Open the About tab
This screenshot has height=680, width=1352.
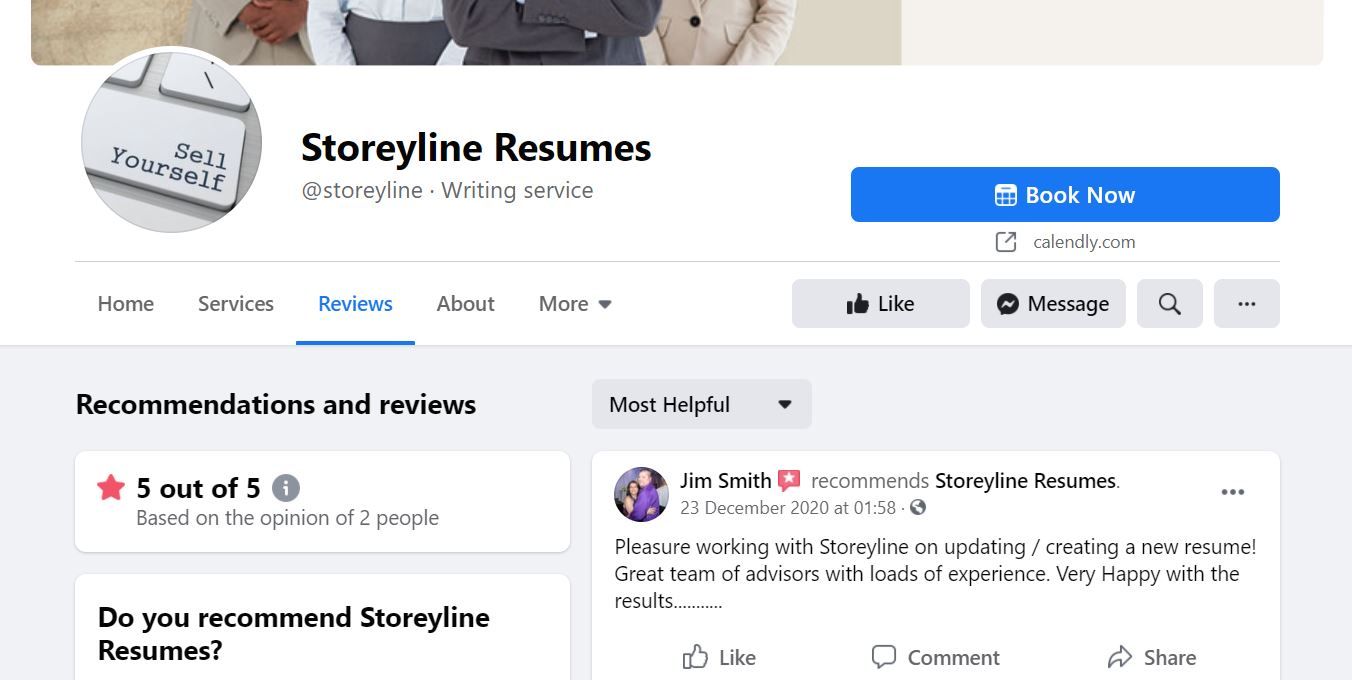[465, 304]
